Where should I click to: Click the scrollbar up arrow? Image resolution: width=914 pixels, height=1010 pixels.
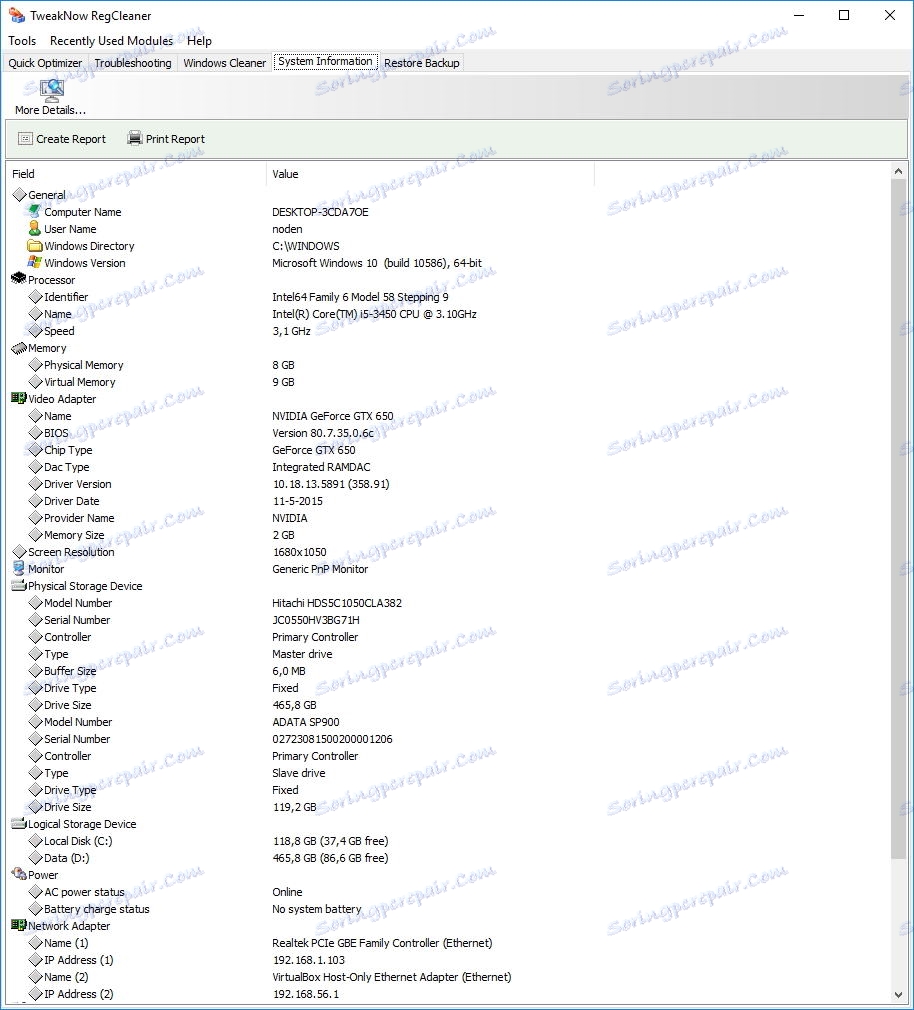[x=898, y=171]
